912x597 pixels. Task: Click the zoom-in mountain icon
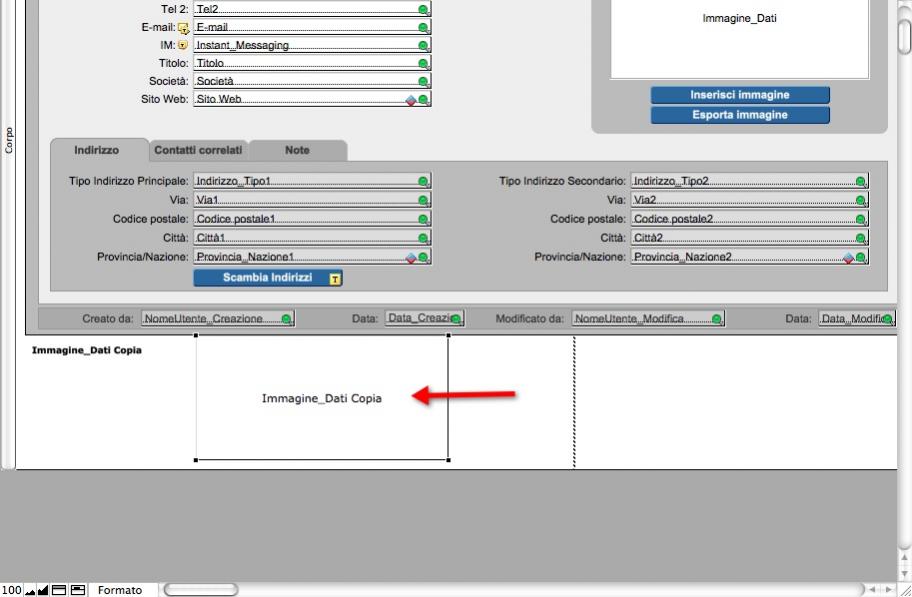pos(42,590)
